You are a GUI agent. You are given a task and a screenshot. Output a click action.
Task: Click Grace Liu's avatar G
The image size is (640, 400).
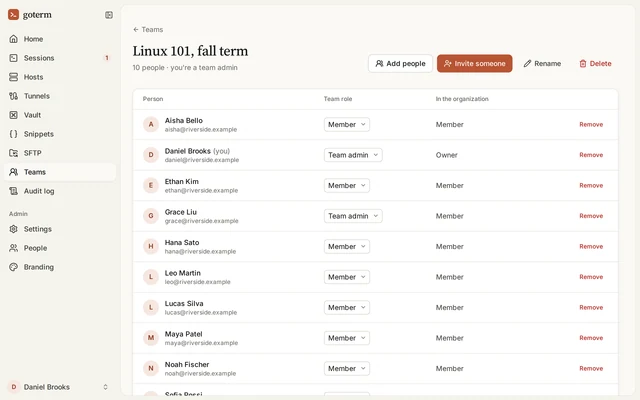151,216
